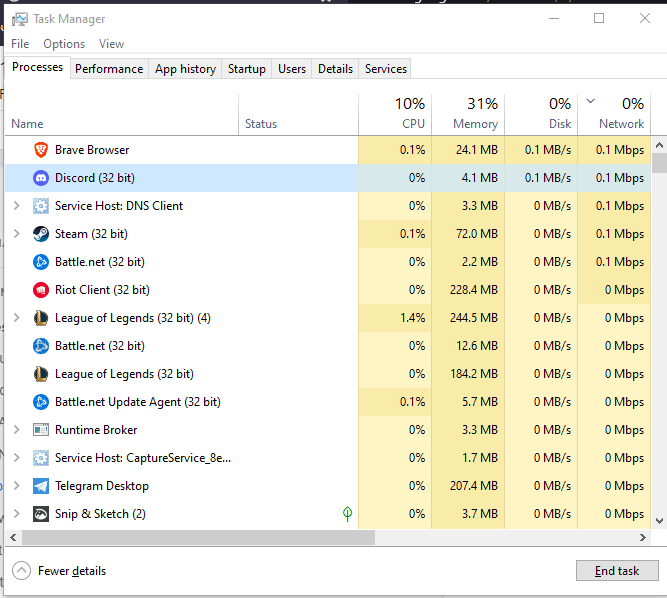Sort by the Network column header
667x598 pixels.
[x=614, y=115]
